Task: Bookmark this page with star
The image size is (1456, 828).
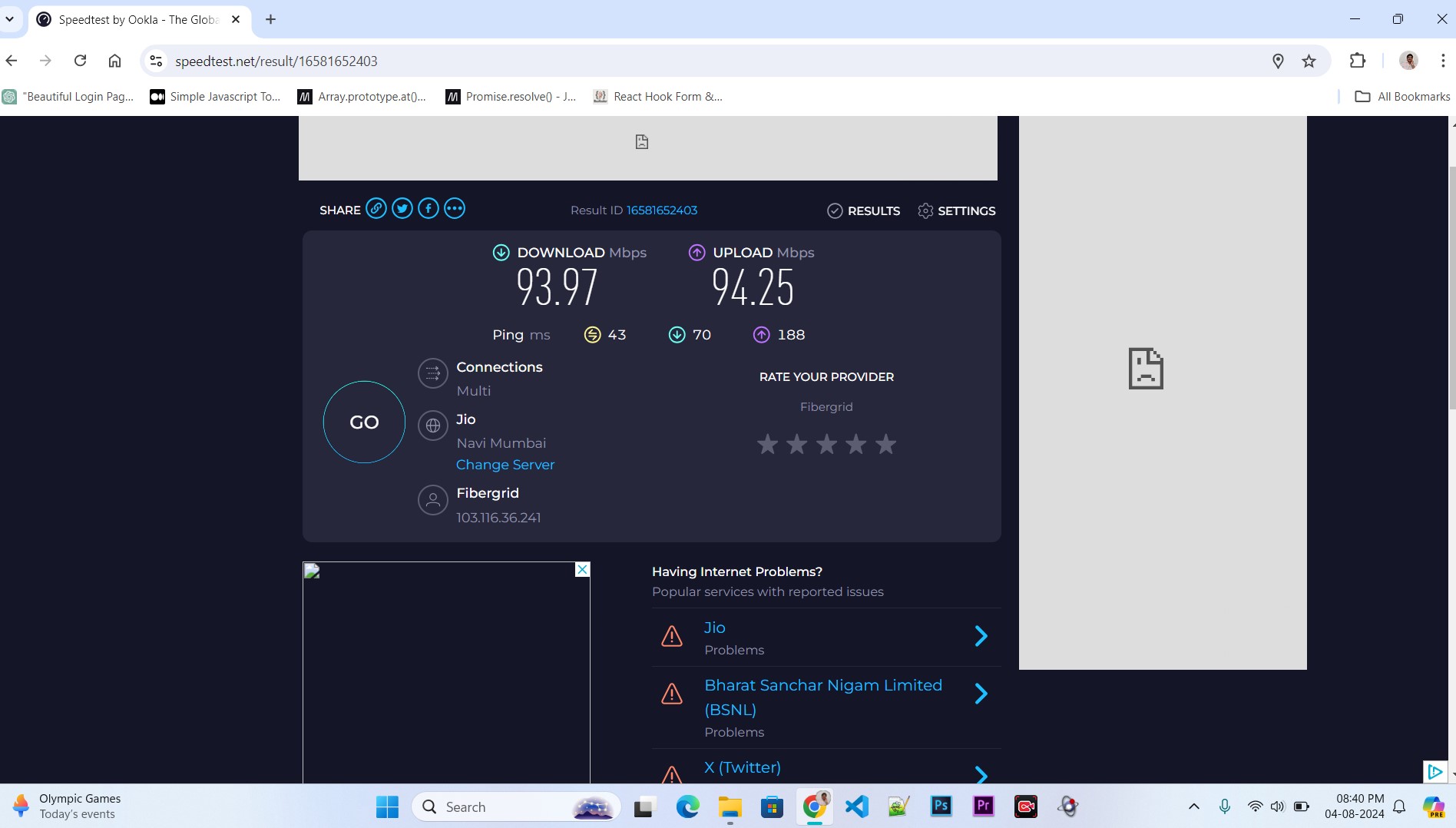Action: (1309, 61)
